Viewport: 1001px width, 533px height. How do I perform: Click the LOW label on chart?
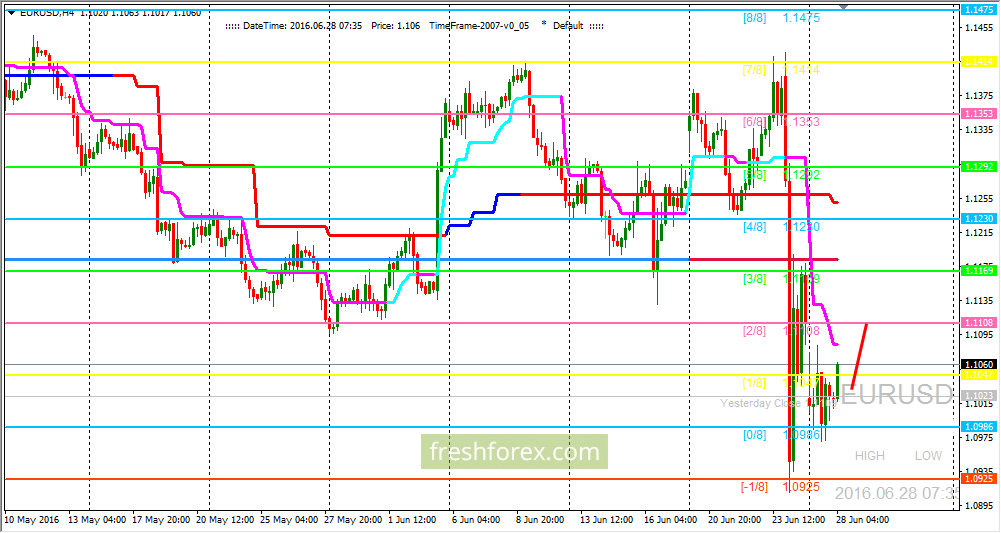928,456
